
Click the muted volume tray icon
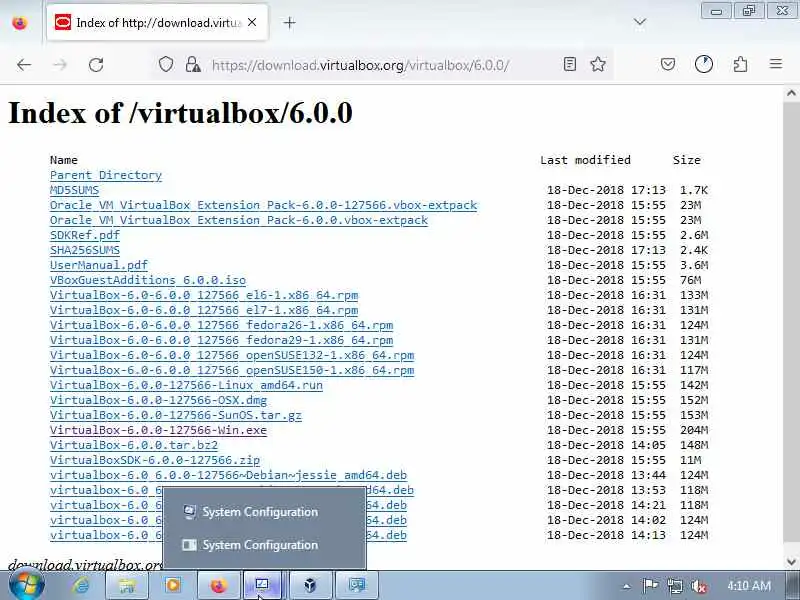(699, 586)
